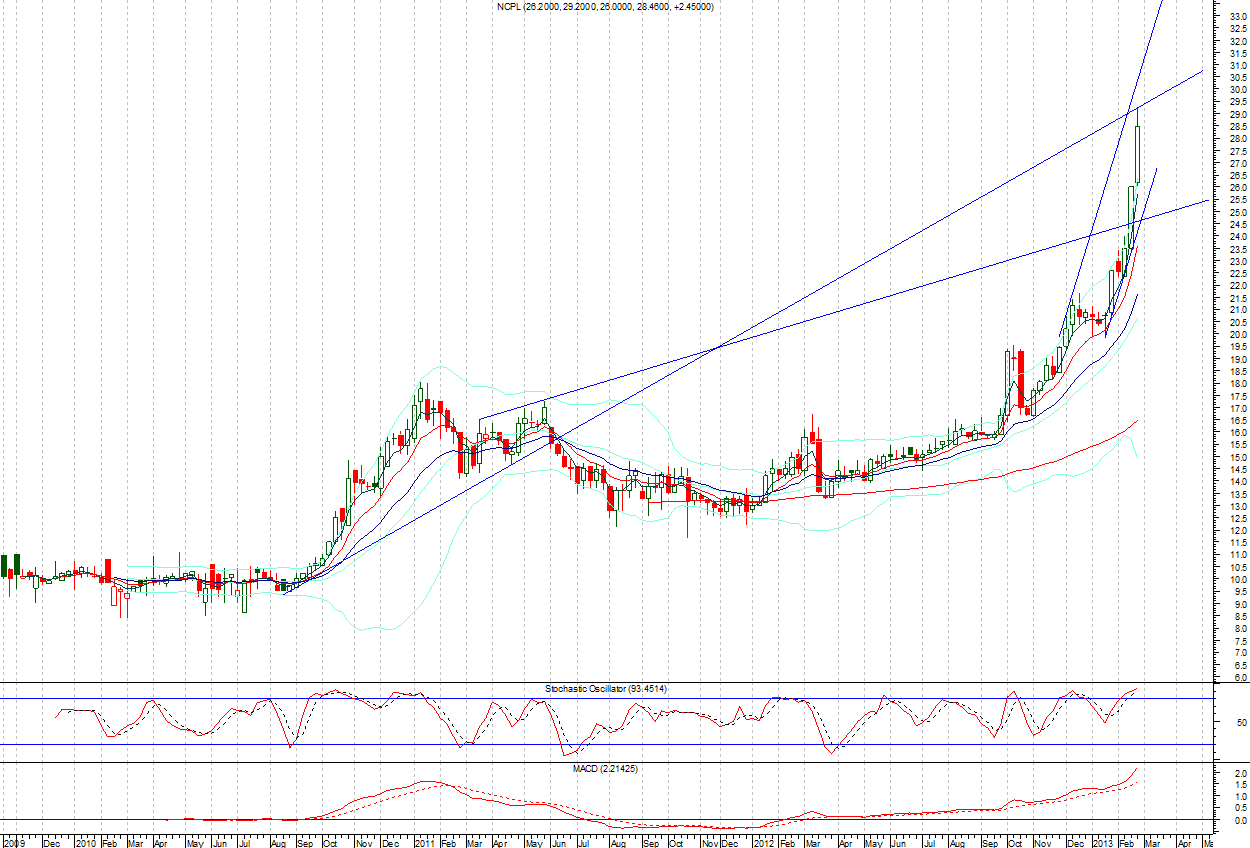Select the 2012 year label on time axis

763,842
